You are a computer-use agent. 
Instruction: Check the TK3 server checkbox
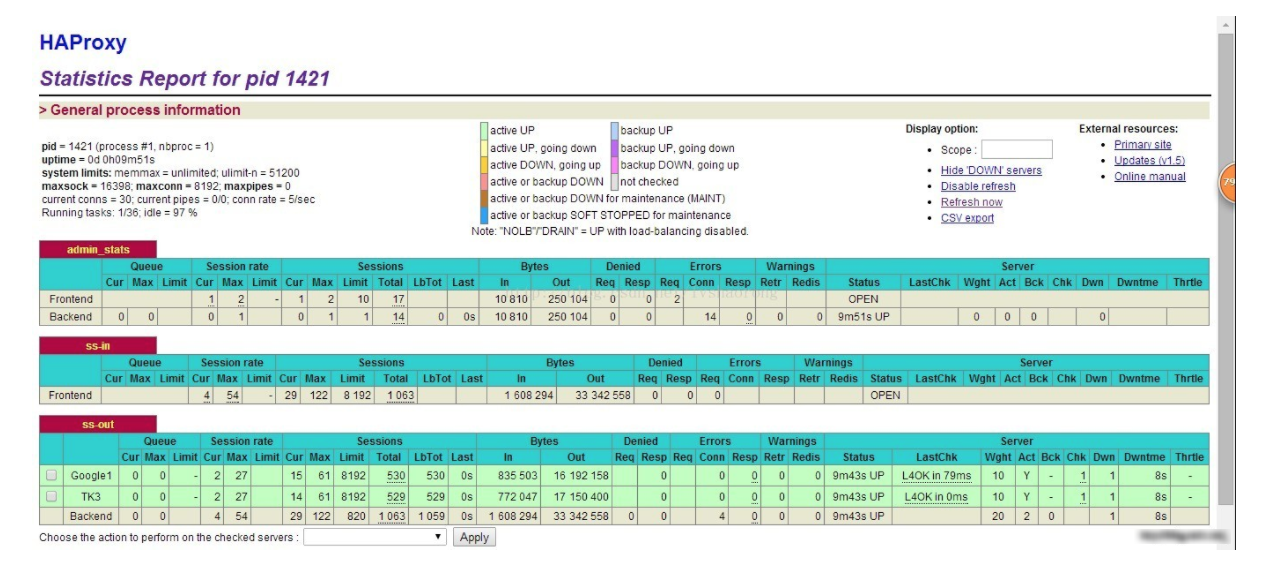coord(51,496)
